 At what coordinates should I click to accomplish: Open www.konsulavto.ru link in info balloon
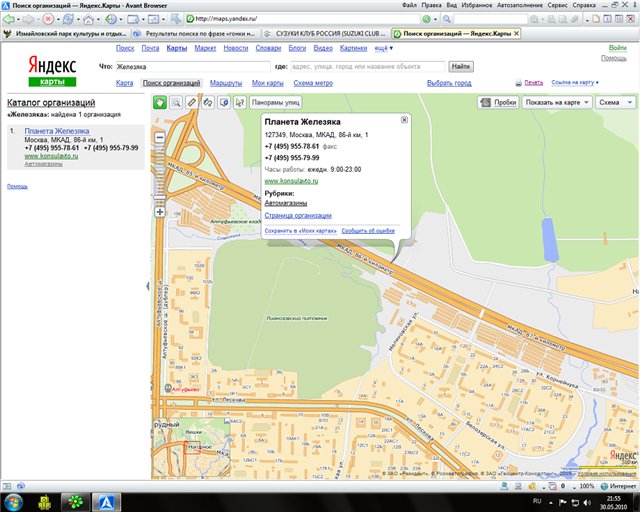tap(291, 181)
